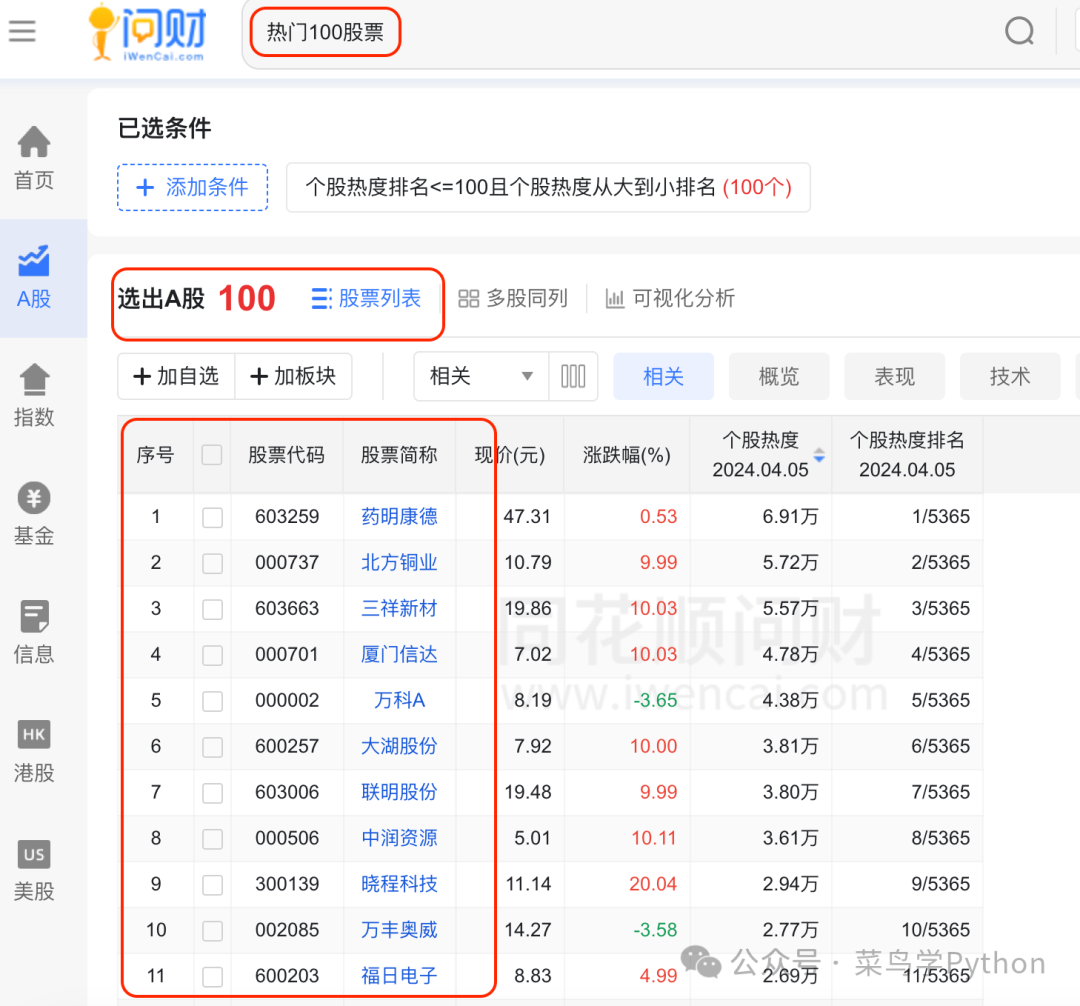Screen dimensions: 1080x1006
Task: Click the 20.04 change value
Action: tap(653, 883)
